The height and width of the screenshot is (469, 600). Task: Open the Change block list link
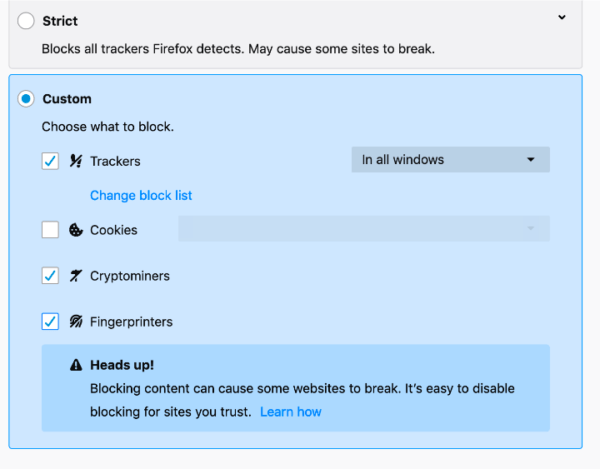(141, 195)
